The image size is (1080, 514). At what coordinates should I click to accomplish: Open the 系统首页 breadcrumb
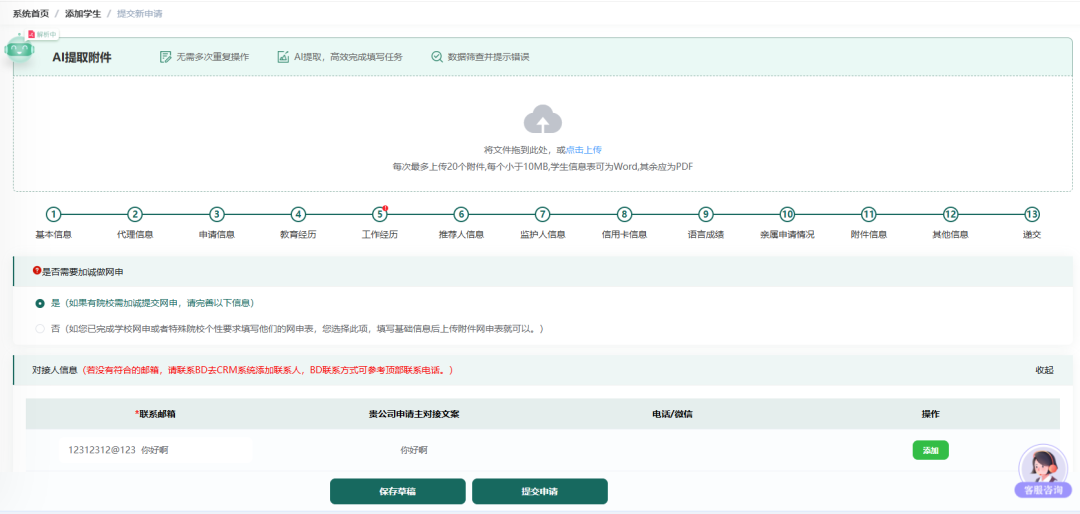[31, 13]
